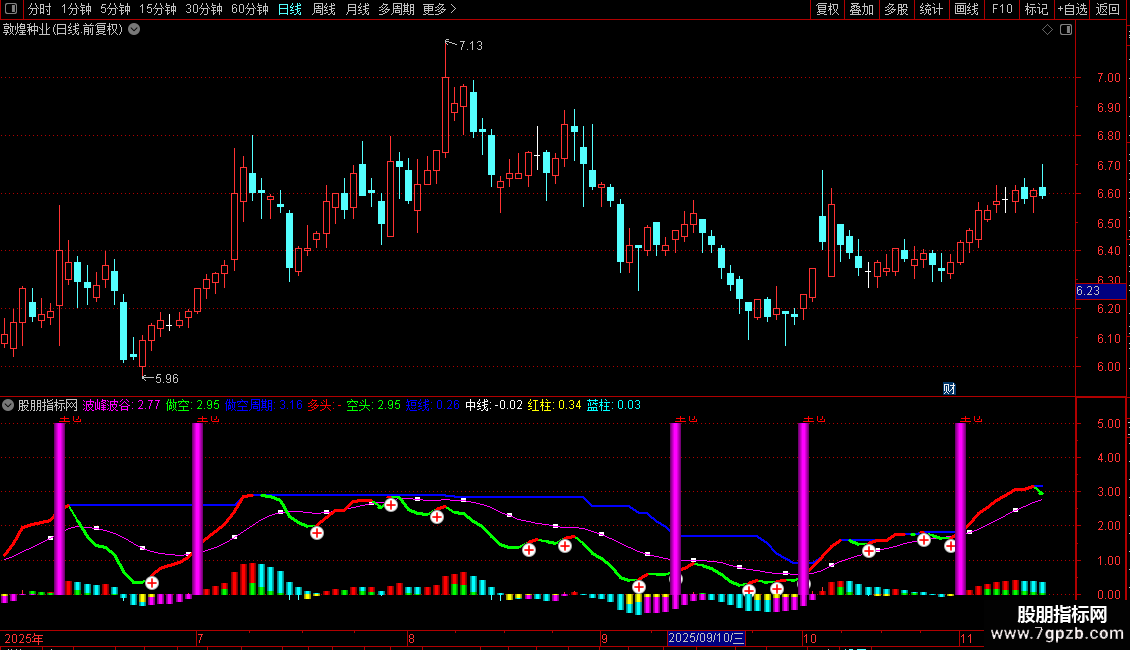Click the 做空周期: 3.16 legend value
Image resolution: width=1130 pixels, height=650 pixels.
coord(264,405)
